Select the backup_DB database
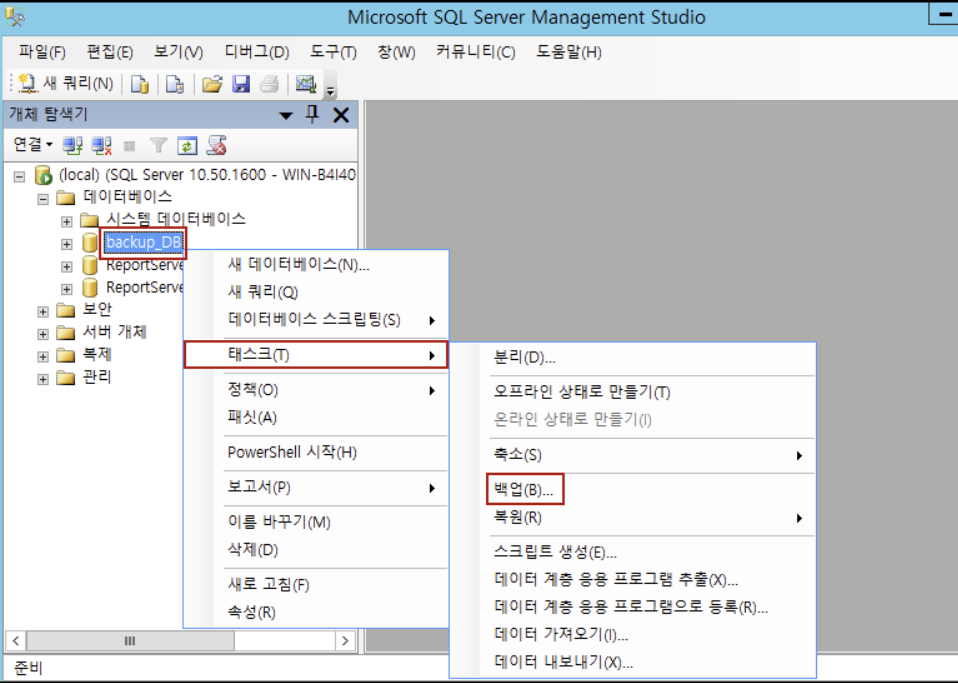958x683 pixels. coord(144,243)
